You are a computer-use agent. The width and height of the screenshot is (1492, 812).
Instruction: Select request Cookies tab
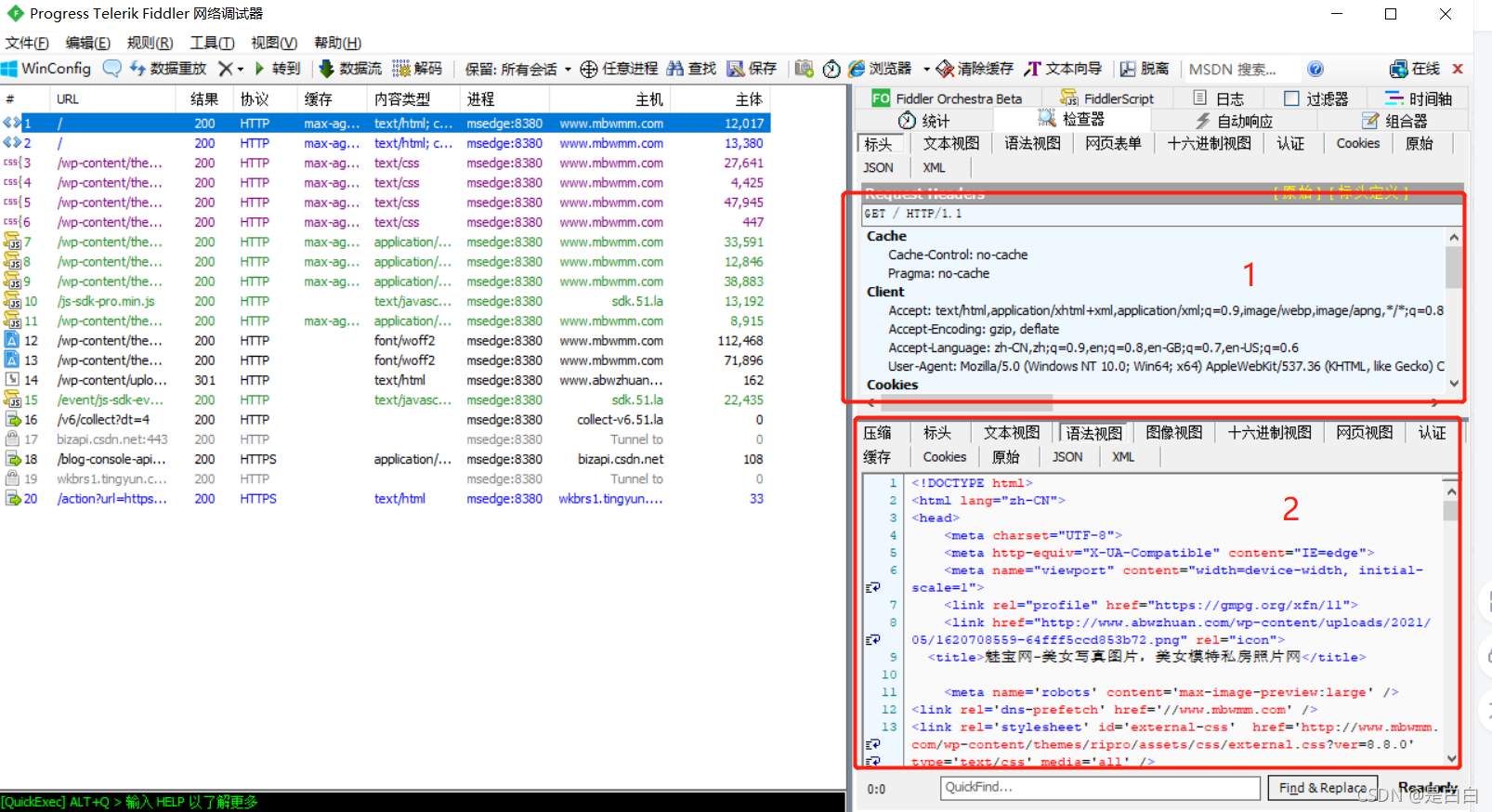click(1358, 143)
